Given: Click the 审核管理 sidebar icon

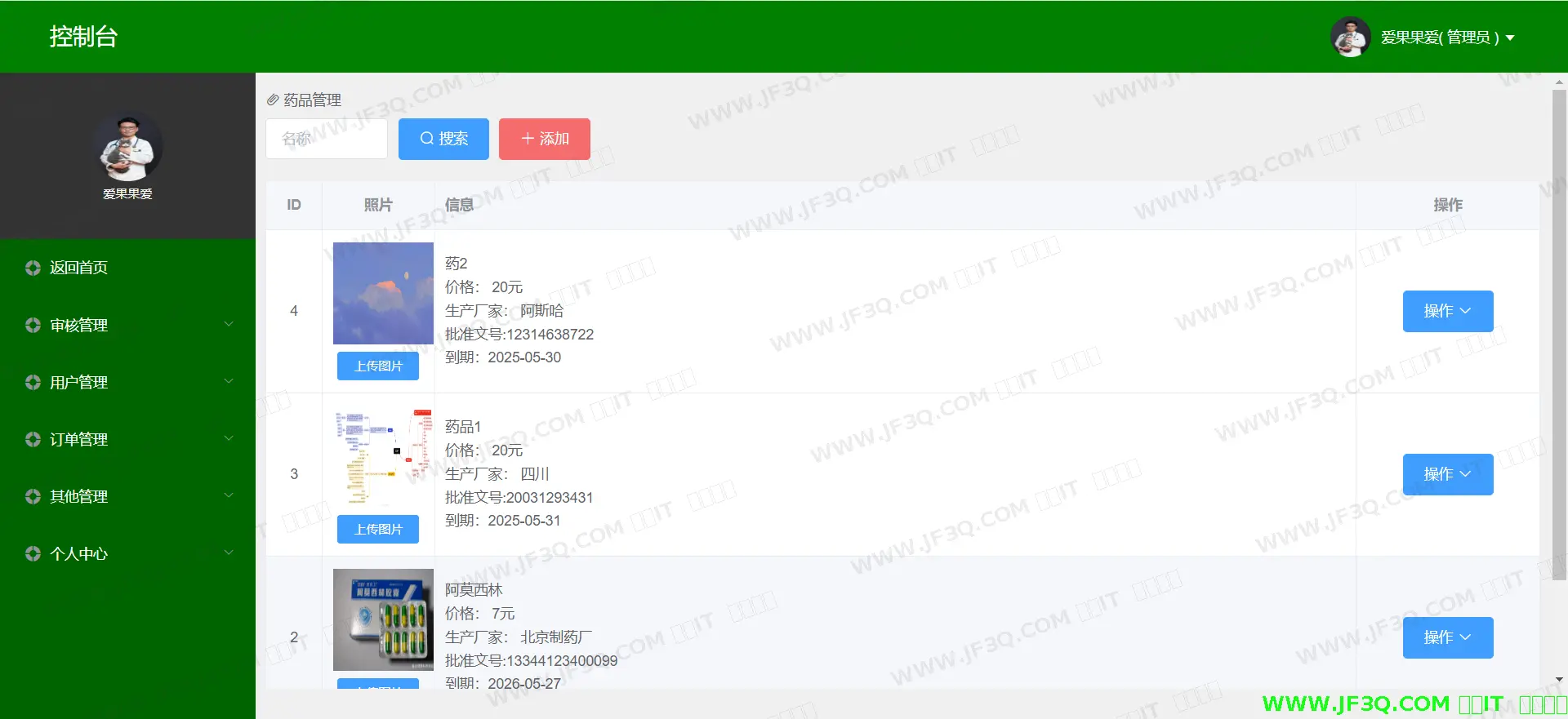Looking at the screenshot, I should tap(33, 325).
